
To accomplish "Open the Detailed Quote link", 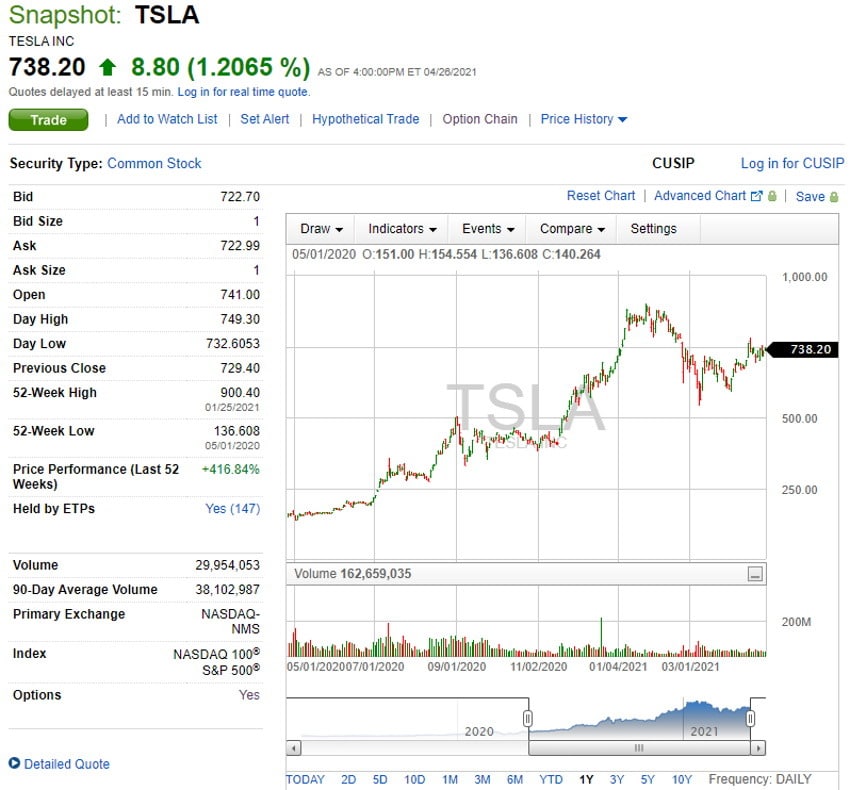I will 67,764.
